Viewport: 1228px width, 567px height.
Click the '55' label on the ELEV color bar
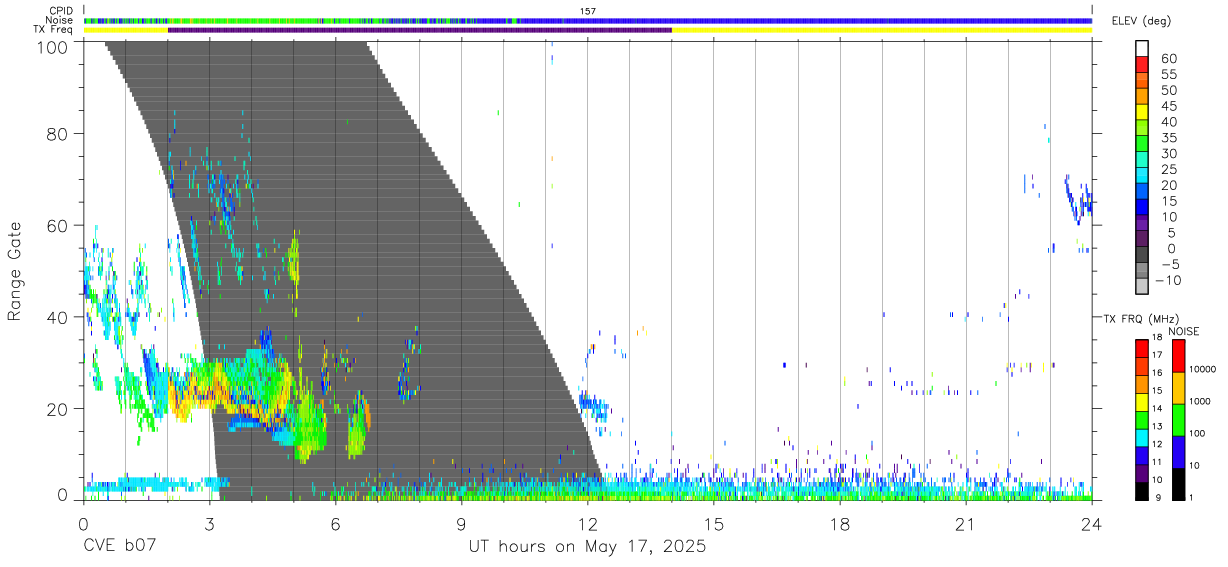click(1168, 75)
